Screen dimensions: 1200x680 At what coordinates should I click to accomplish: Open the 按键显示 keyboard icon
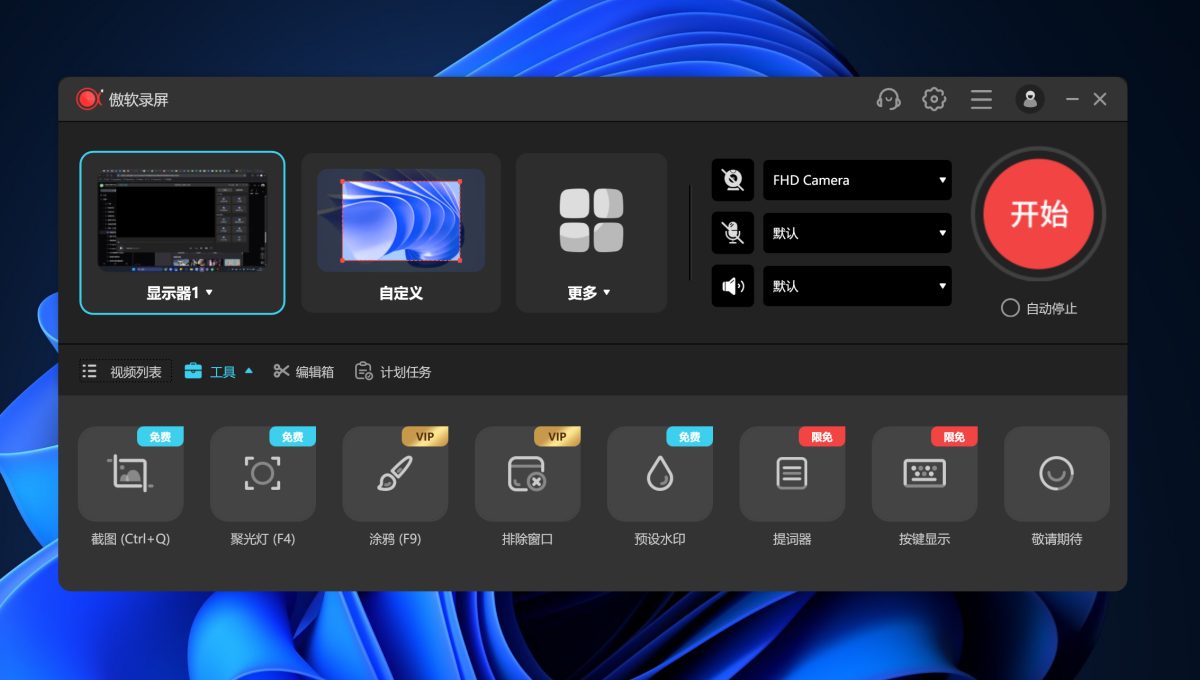(x=924, y=474)
